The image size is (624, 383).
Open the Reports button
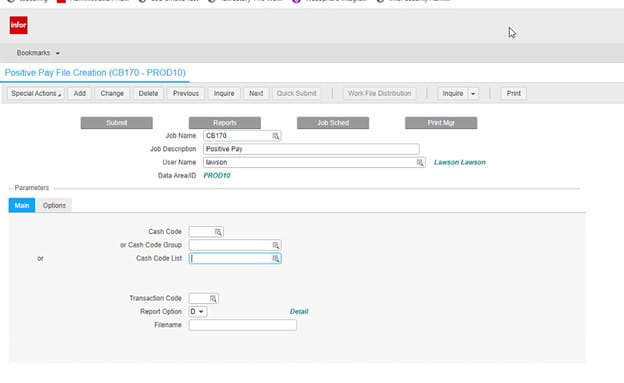coord(225,123)
